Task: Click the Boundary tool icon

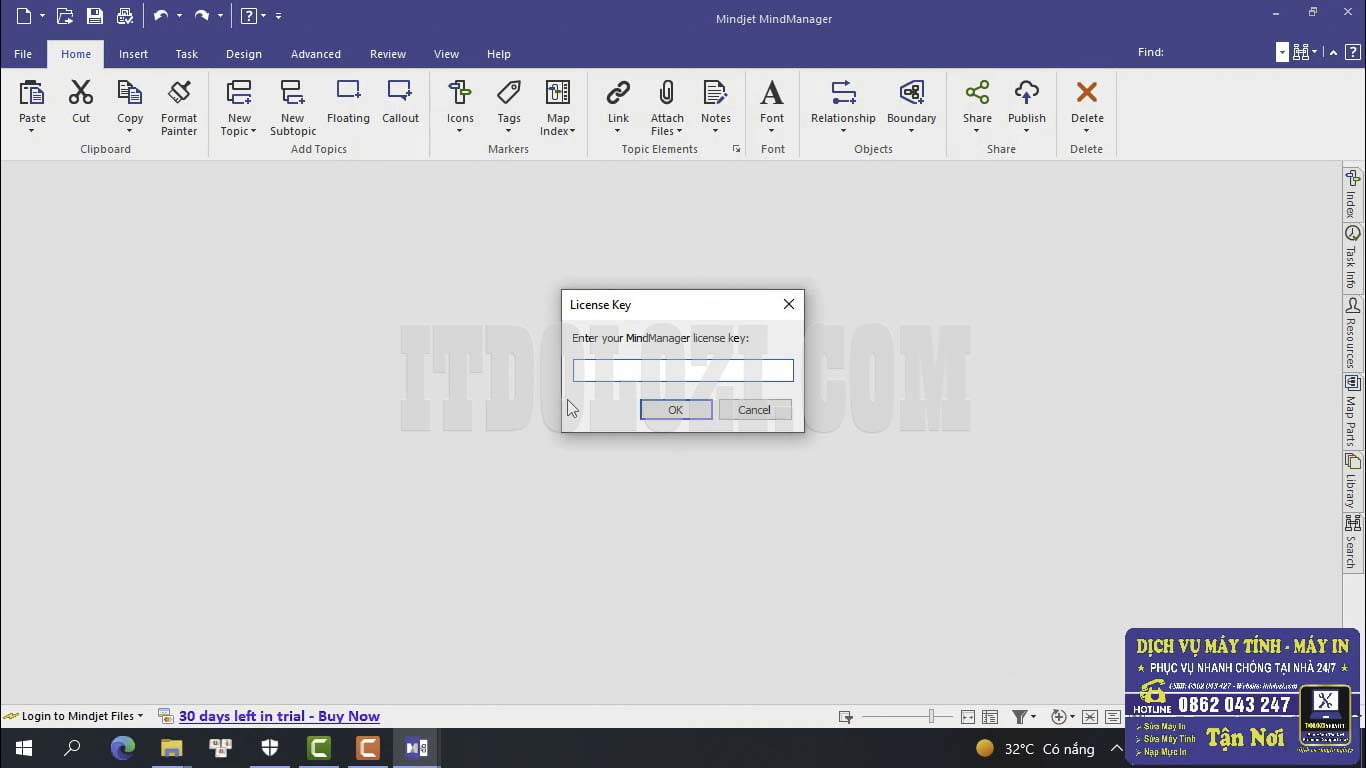Action: (x=911, y=105)
